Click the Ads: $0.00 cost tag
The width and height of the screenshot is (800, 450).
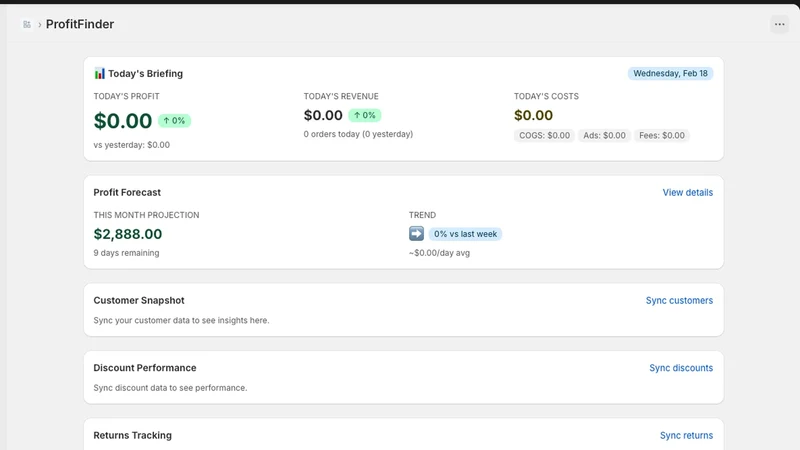tap(604, 135)
